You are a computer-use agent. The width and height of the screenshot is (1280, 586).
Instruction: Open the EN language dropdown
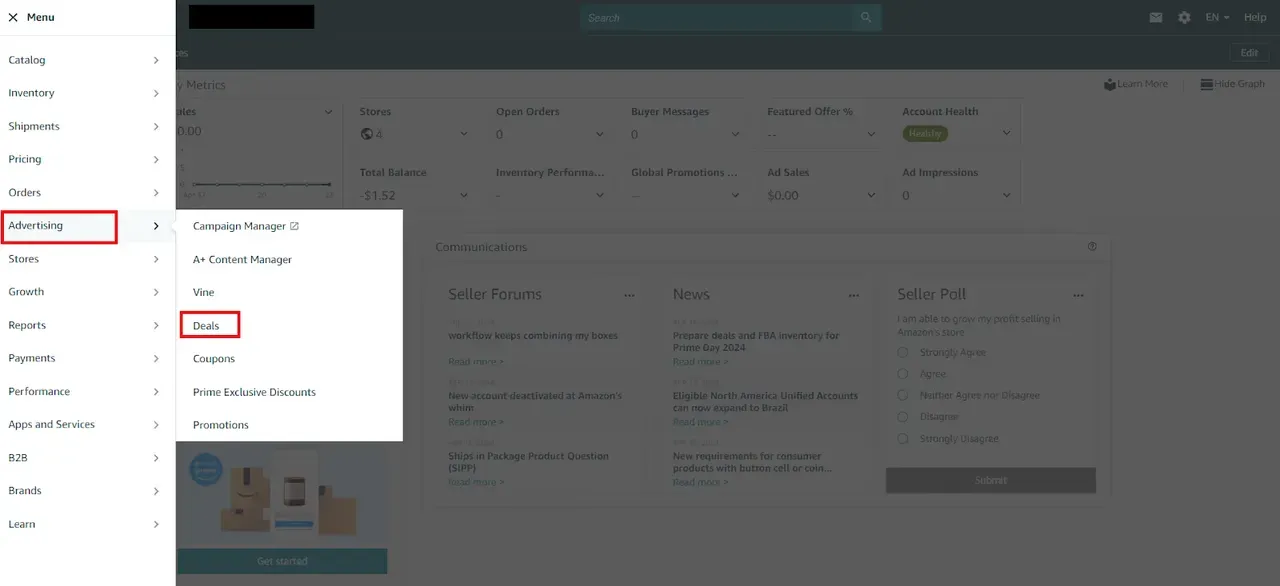click(1217, 18)
